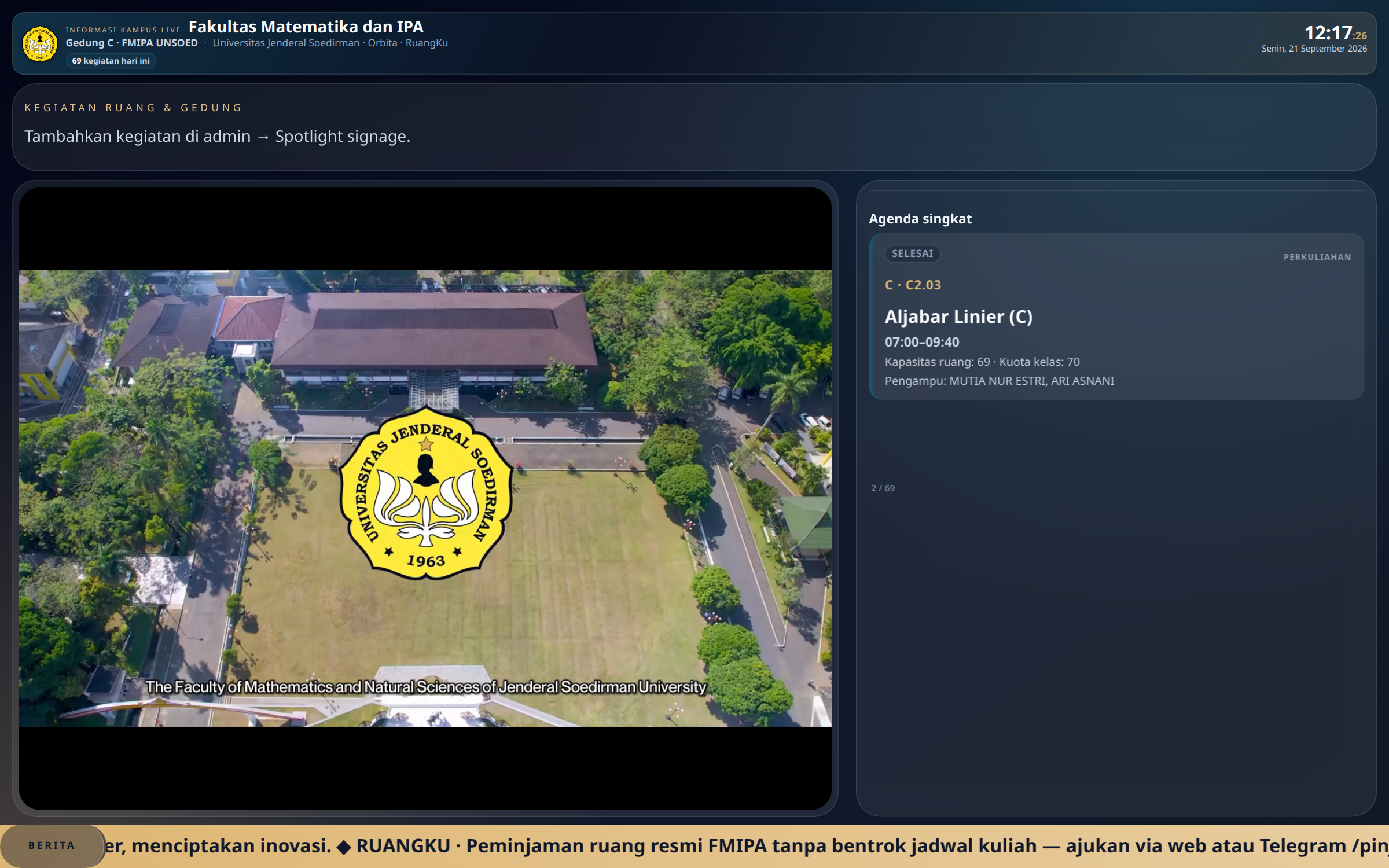Click the 'BERITA' ticker label

[x=52, y=845]
